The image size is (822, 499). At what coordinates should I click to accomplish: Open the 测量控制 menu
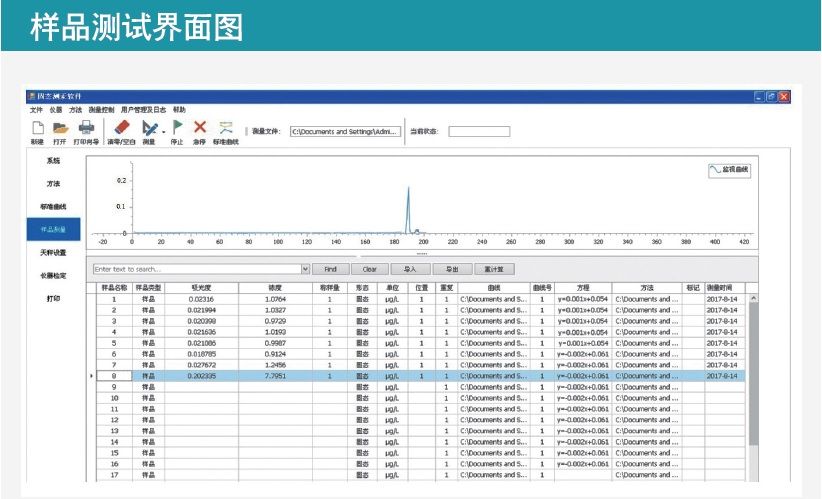[101, 110]
